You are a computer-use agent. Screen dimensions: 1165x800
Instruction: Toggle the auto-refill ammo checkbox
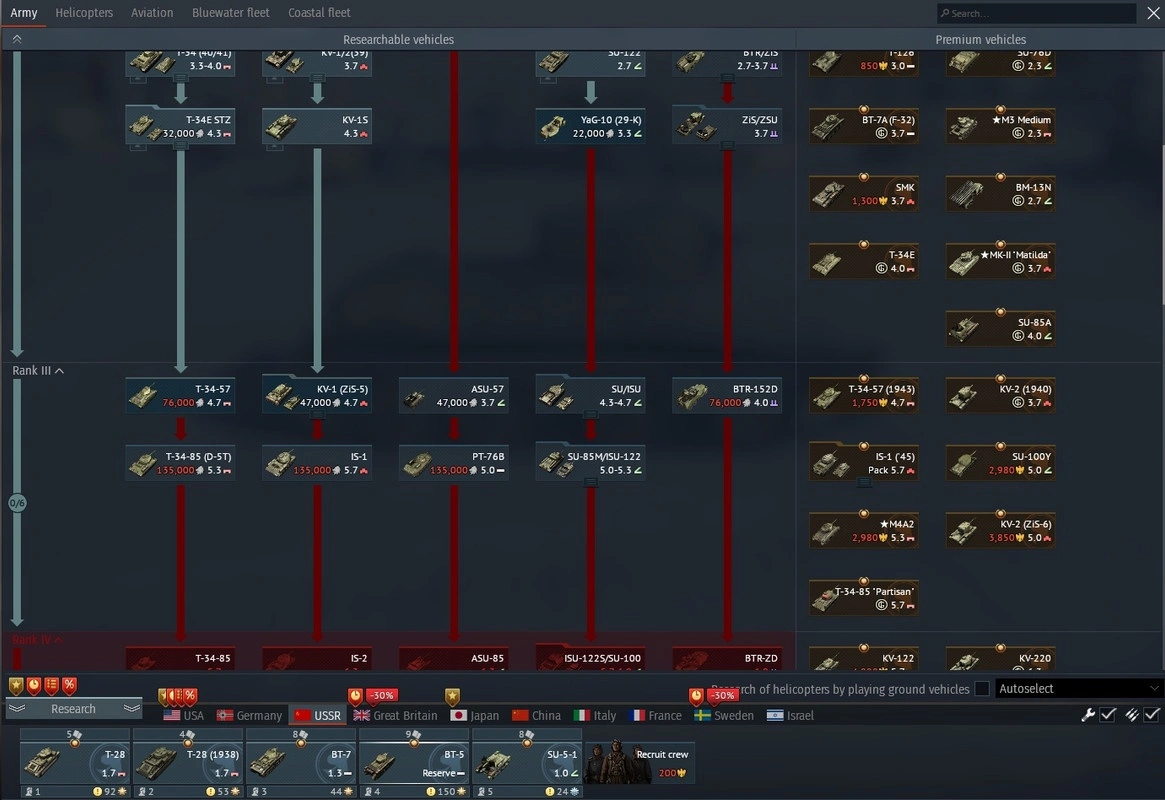click(1152, 715)
